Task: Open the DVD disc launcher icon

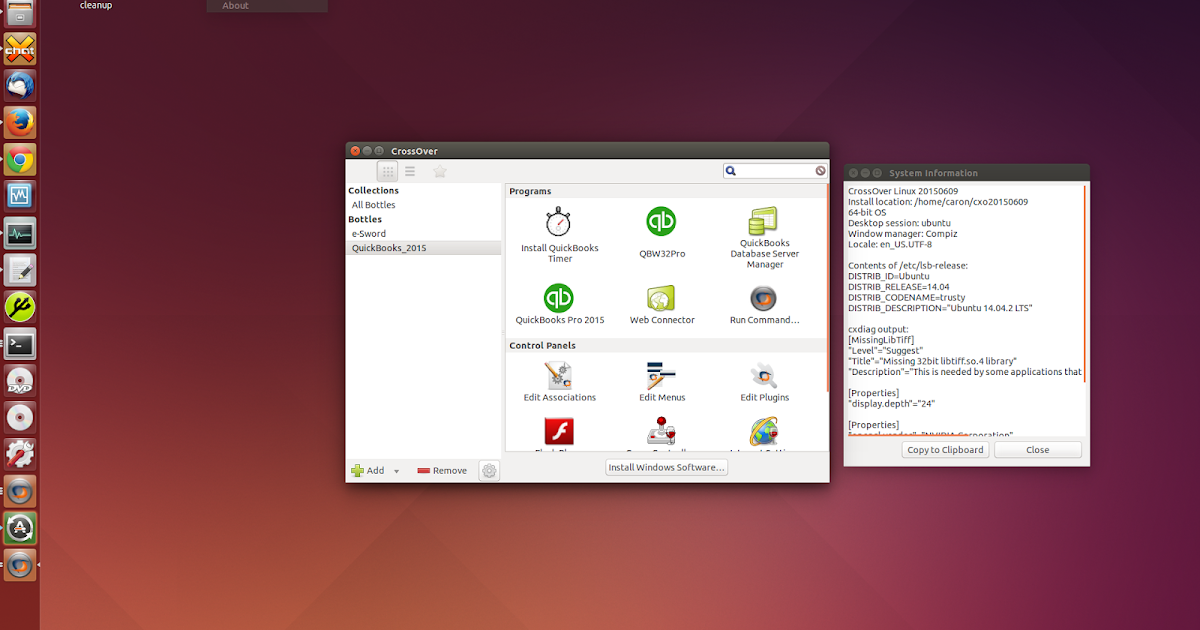Action: pyautogui.click(x=20, y=381)
